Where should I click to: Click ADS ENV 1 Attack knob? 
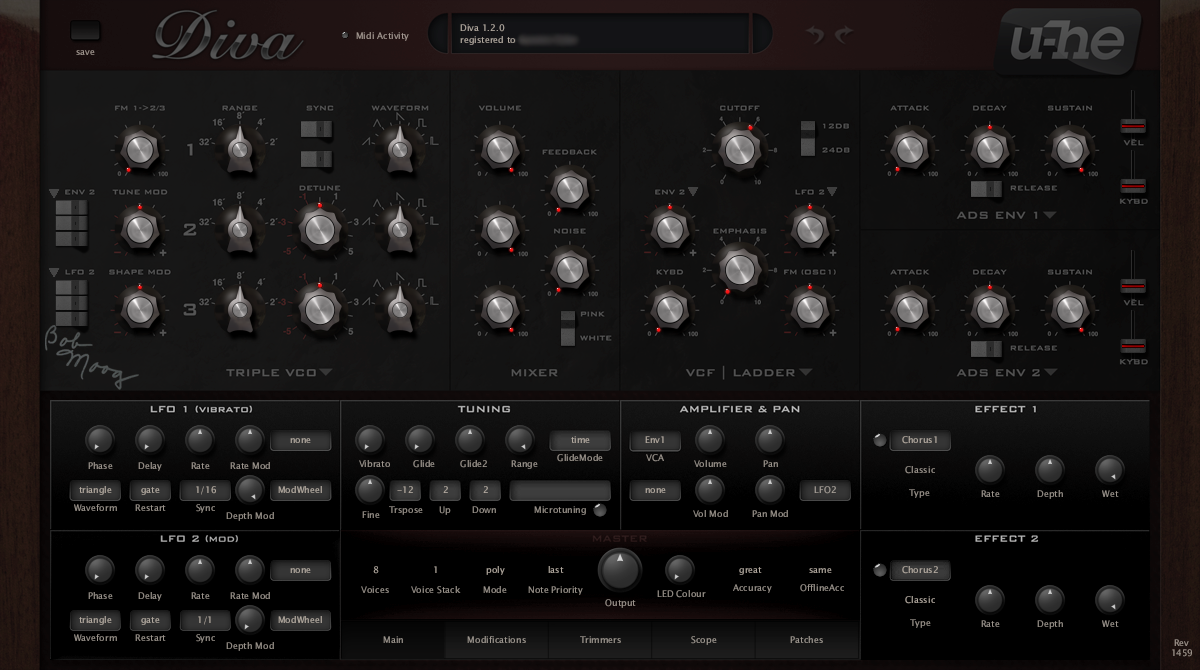click(x=908, y=150)
